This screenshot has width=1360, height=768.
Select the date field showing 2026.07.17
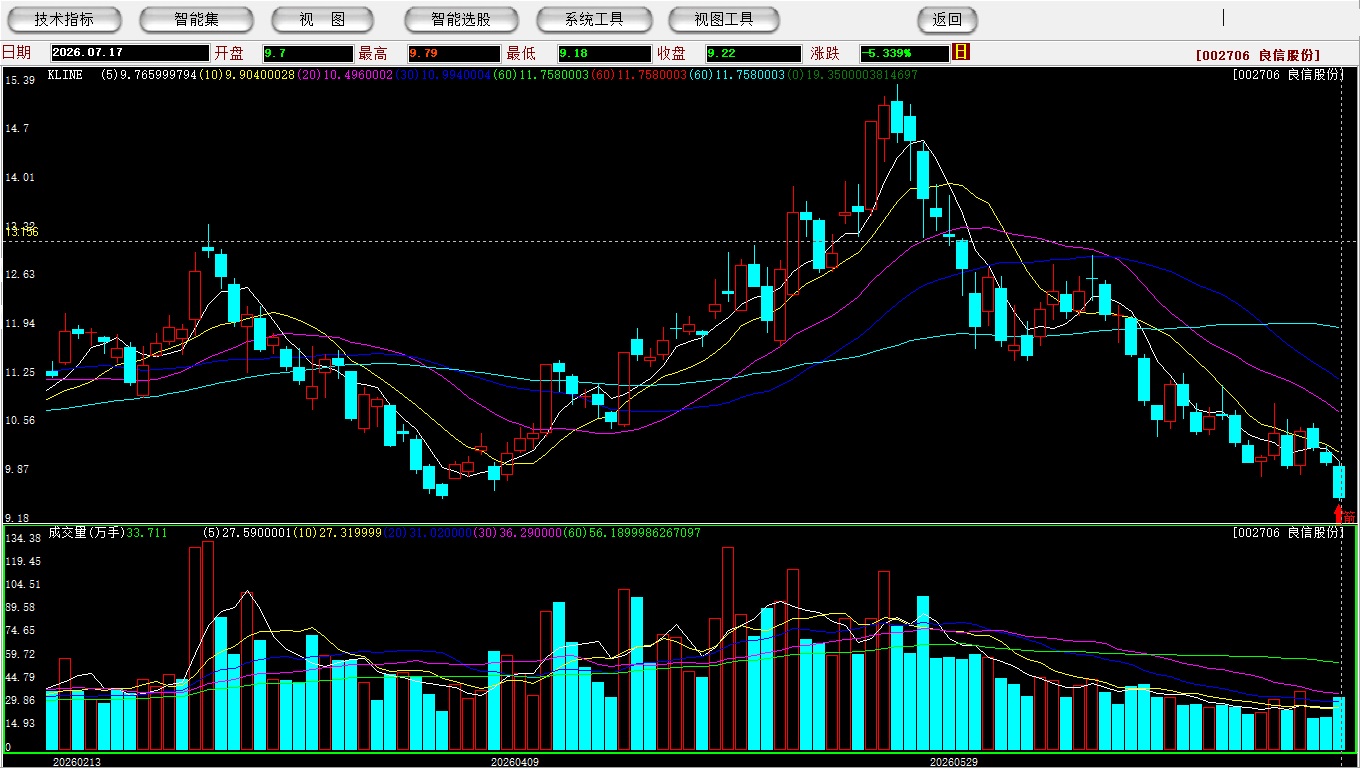click(x=130, y=53)
